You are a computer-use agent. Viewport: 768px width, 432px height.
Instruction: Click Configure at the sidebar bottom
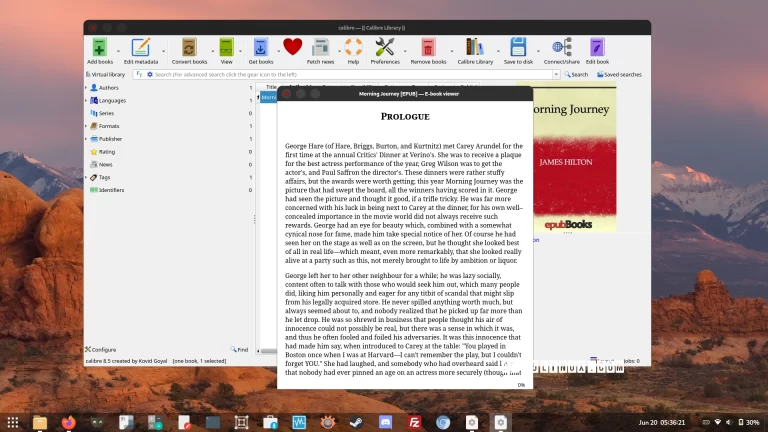click(101, 350)
